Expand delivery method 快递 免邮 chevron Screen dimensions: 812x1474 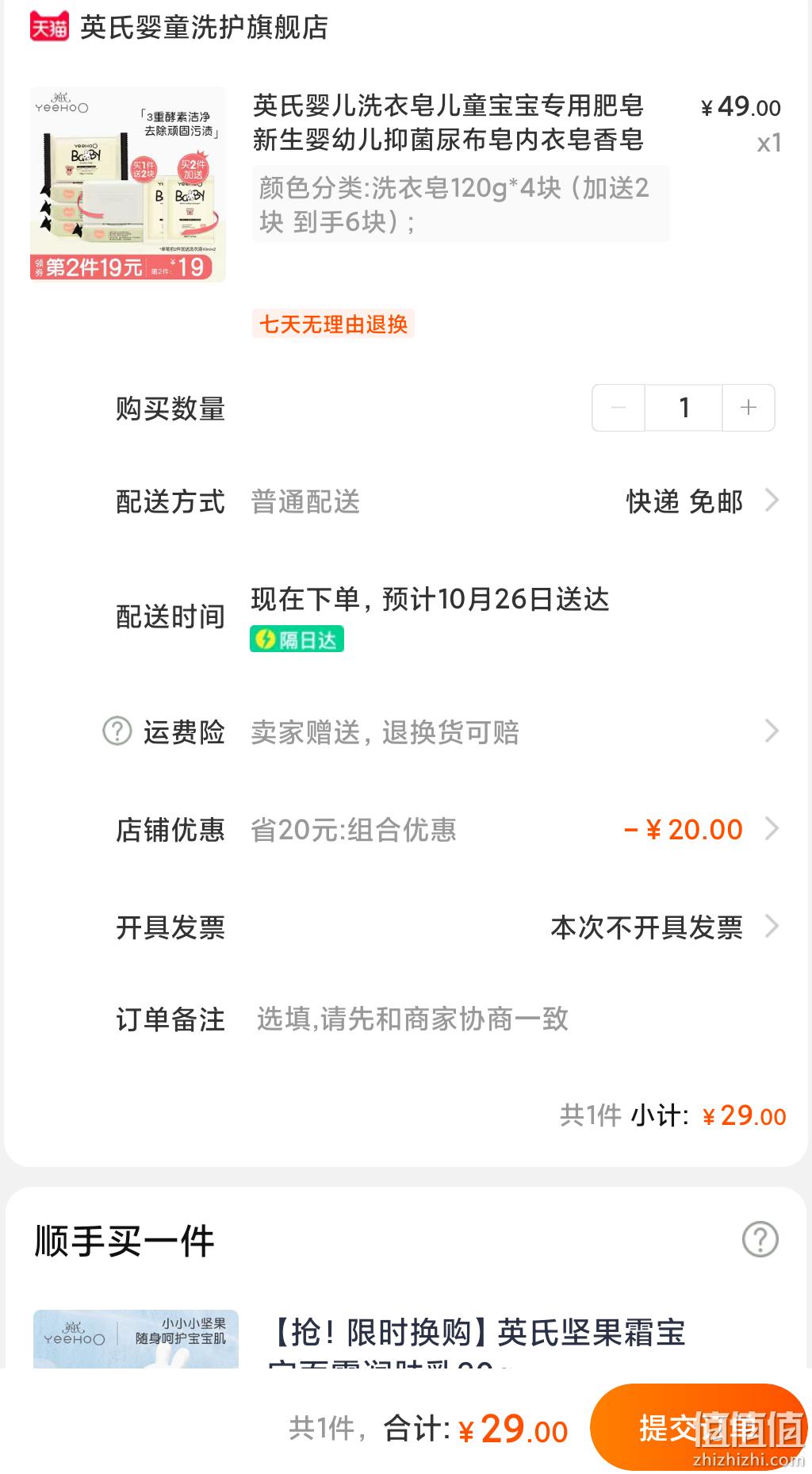tap(772, 501)
